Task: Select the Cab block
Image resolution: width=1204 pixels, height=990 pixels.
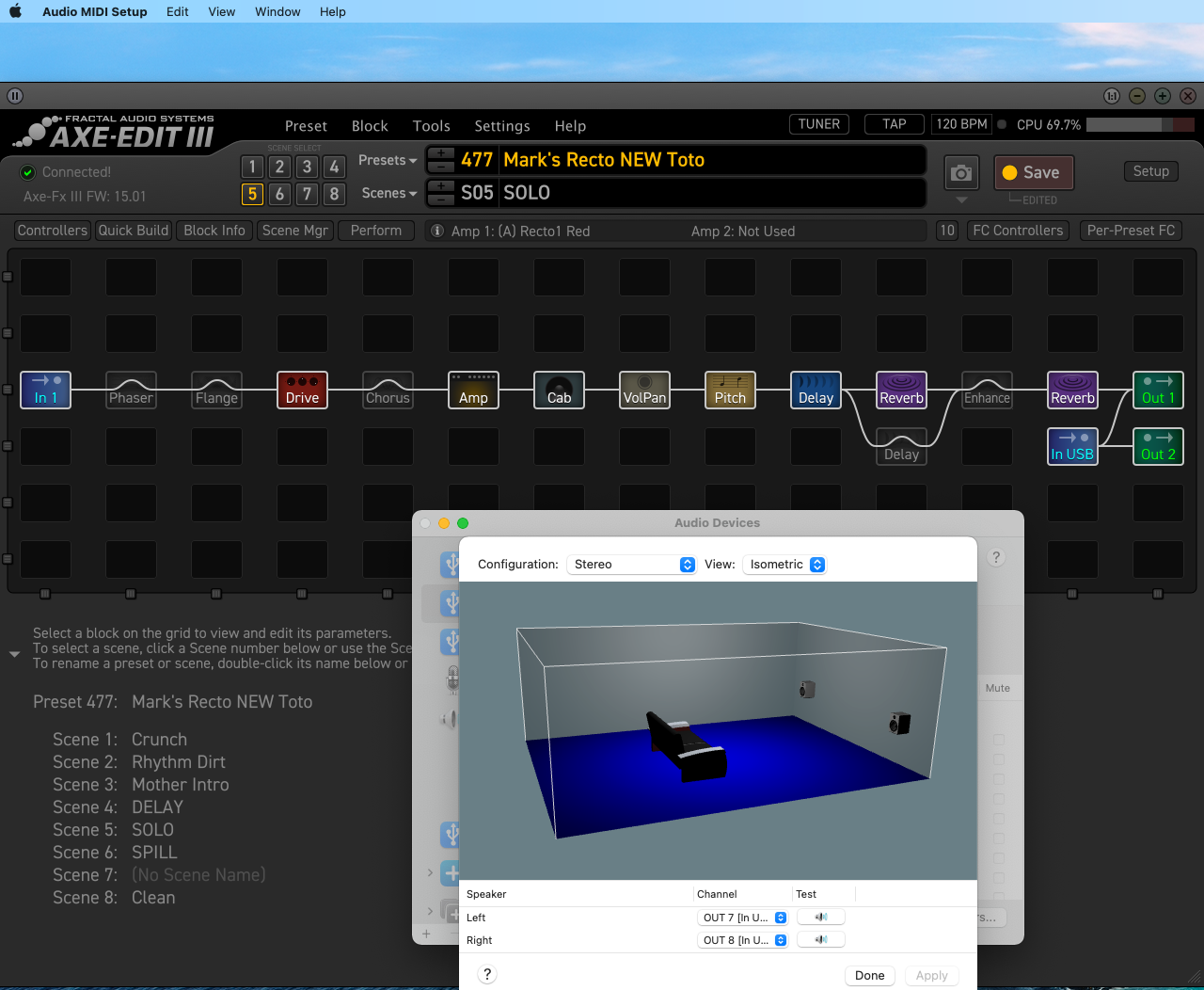Action: [560, 390]
